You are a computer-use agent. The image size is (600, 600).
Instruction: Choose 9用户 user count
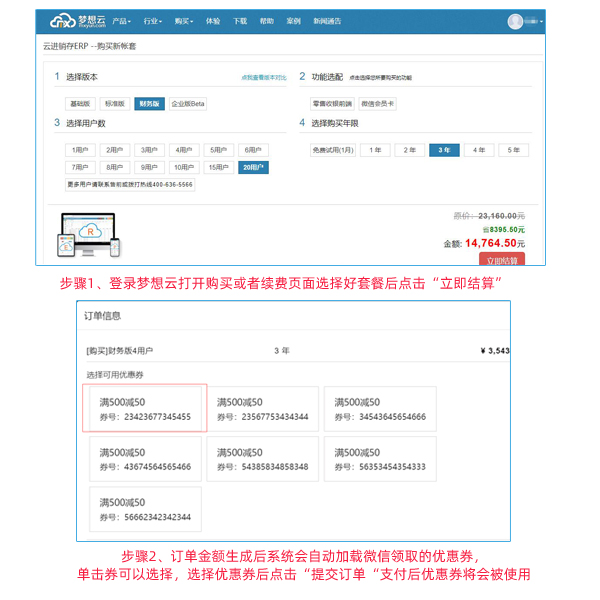point(149,167)
